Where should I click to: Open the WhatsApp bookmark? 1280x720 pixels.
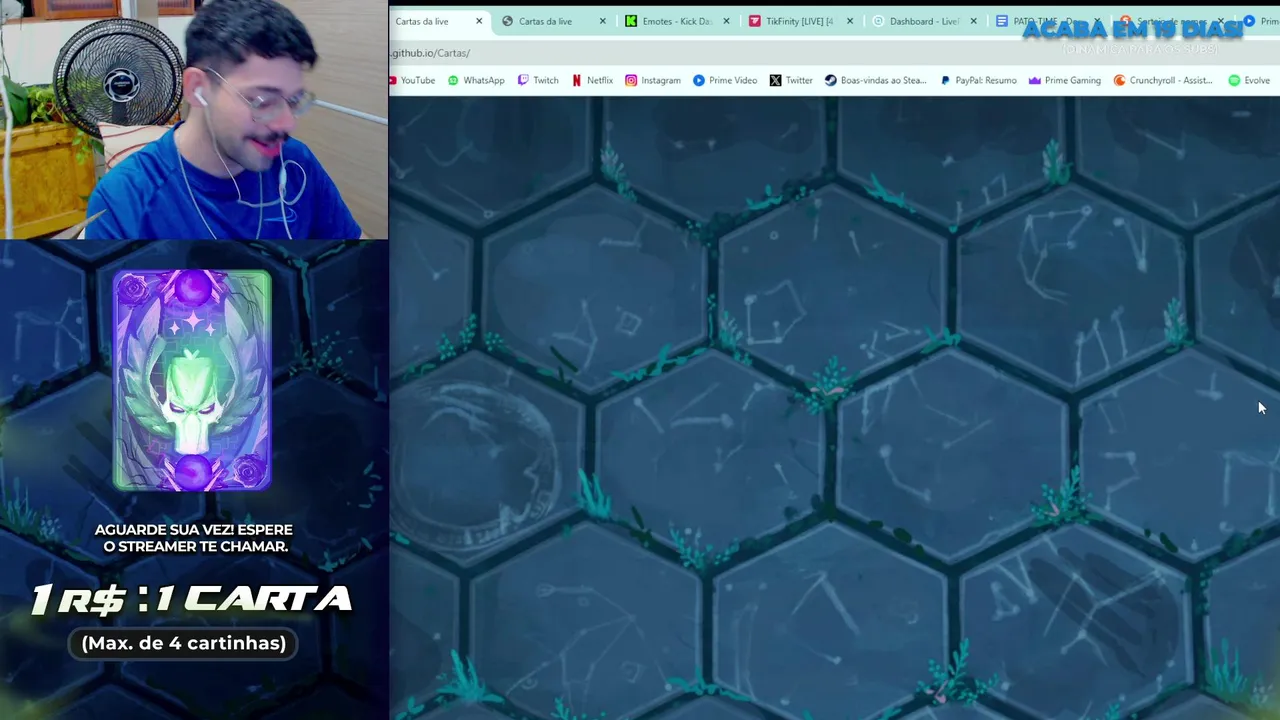pyautogui.click(x=476, y=80)
